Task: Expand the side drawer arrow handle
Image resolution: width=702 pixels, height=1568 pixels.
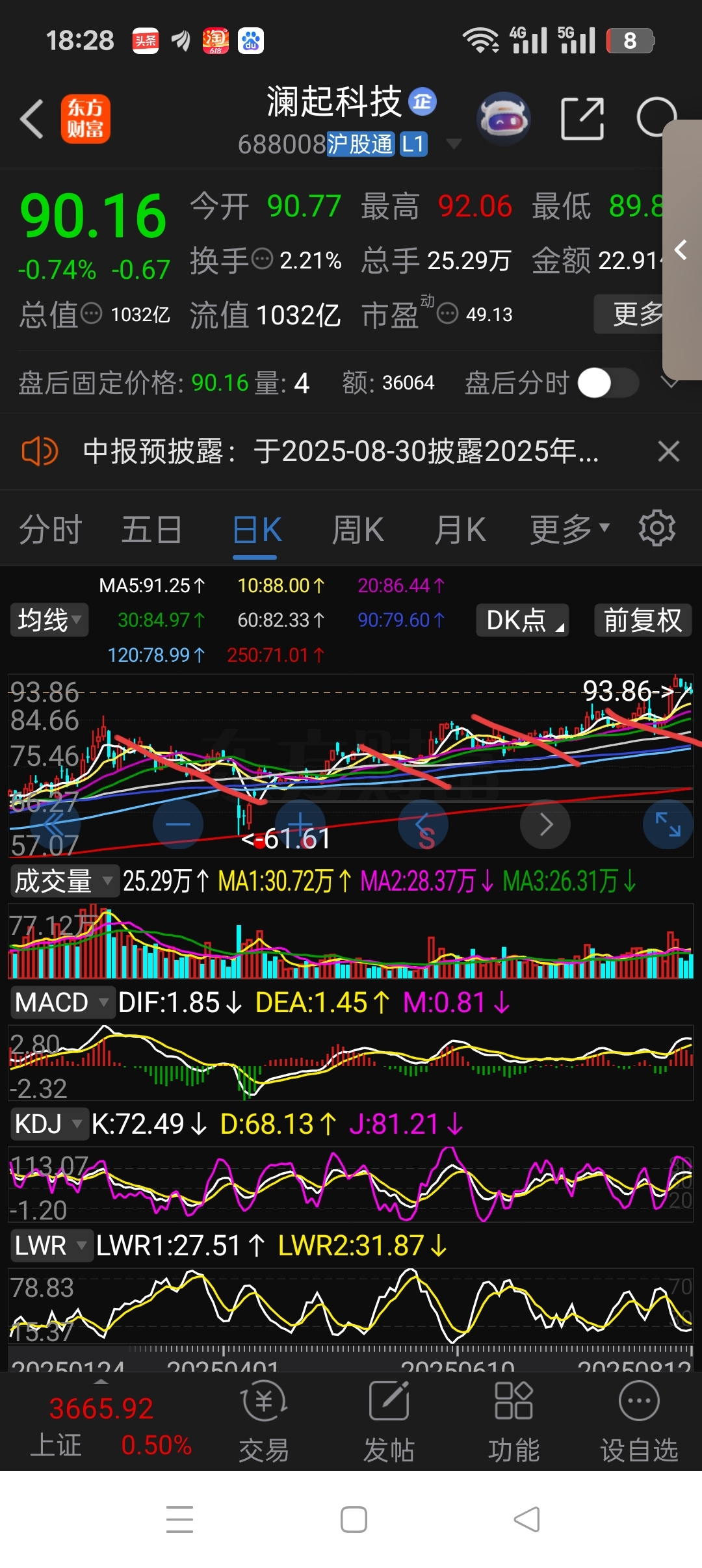Action: (x=681, y=250)
